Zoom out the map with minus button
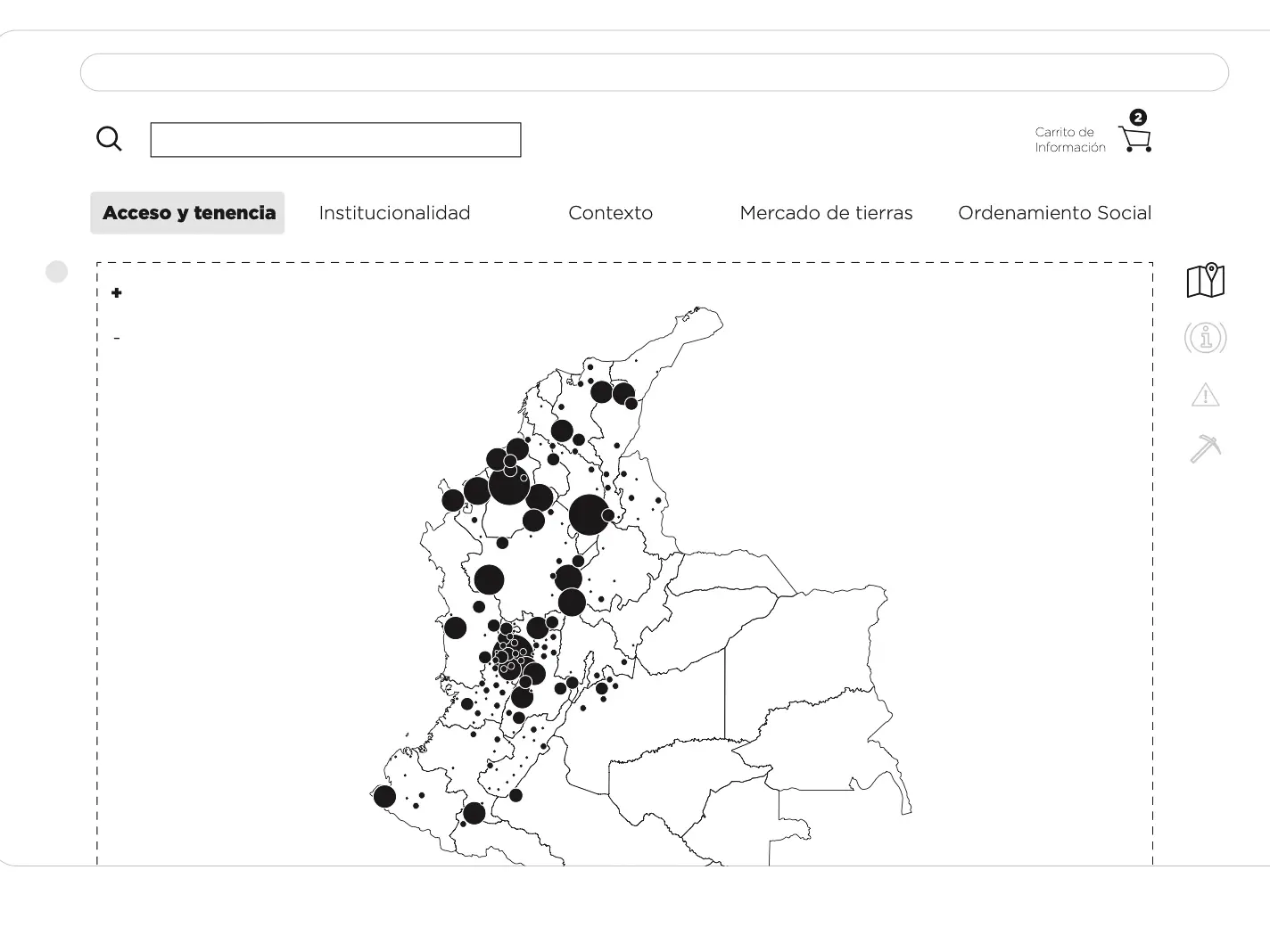This screenshot has width=1270, height=952. (x=117, y=339)
